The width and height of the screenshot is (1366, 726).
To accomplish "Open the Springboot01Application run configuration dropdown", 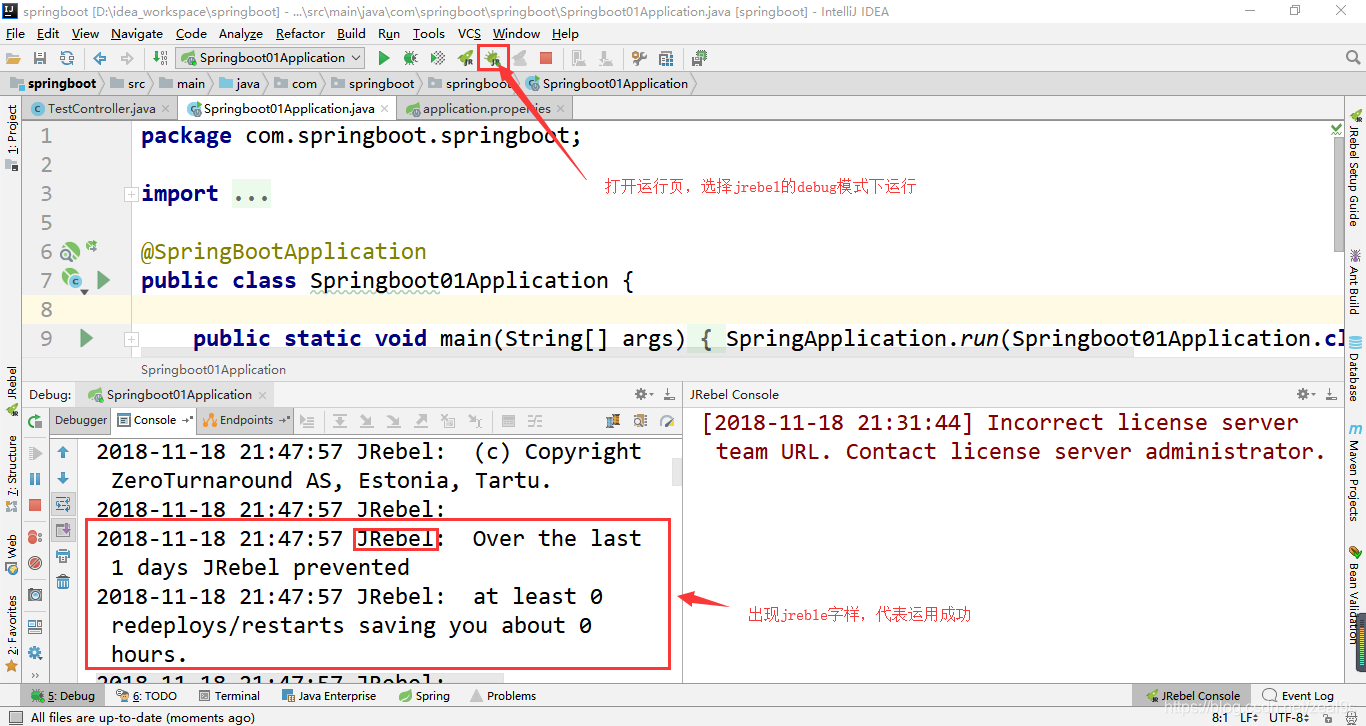I will coord(270,59).
